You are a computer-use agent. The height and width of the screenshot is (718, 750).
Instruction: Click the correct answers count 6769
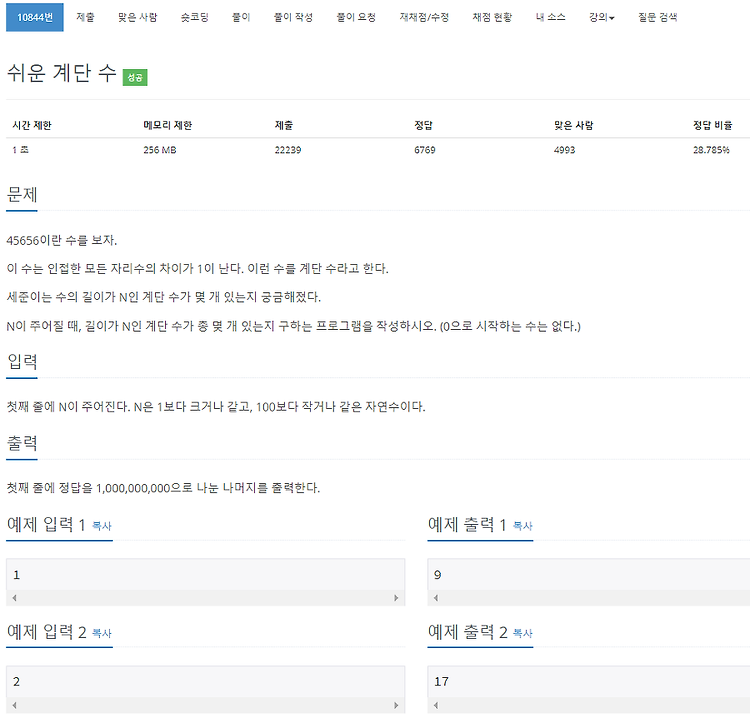[x=425, y=150]
